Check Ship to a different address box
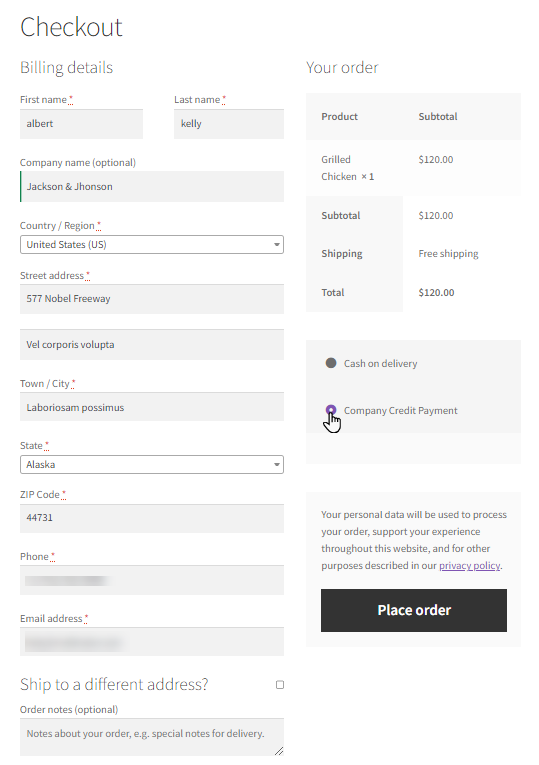 coord(280,685)
